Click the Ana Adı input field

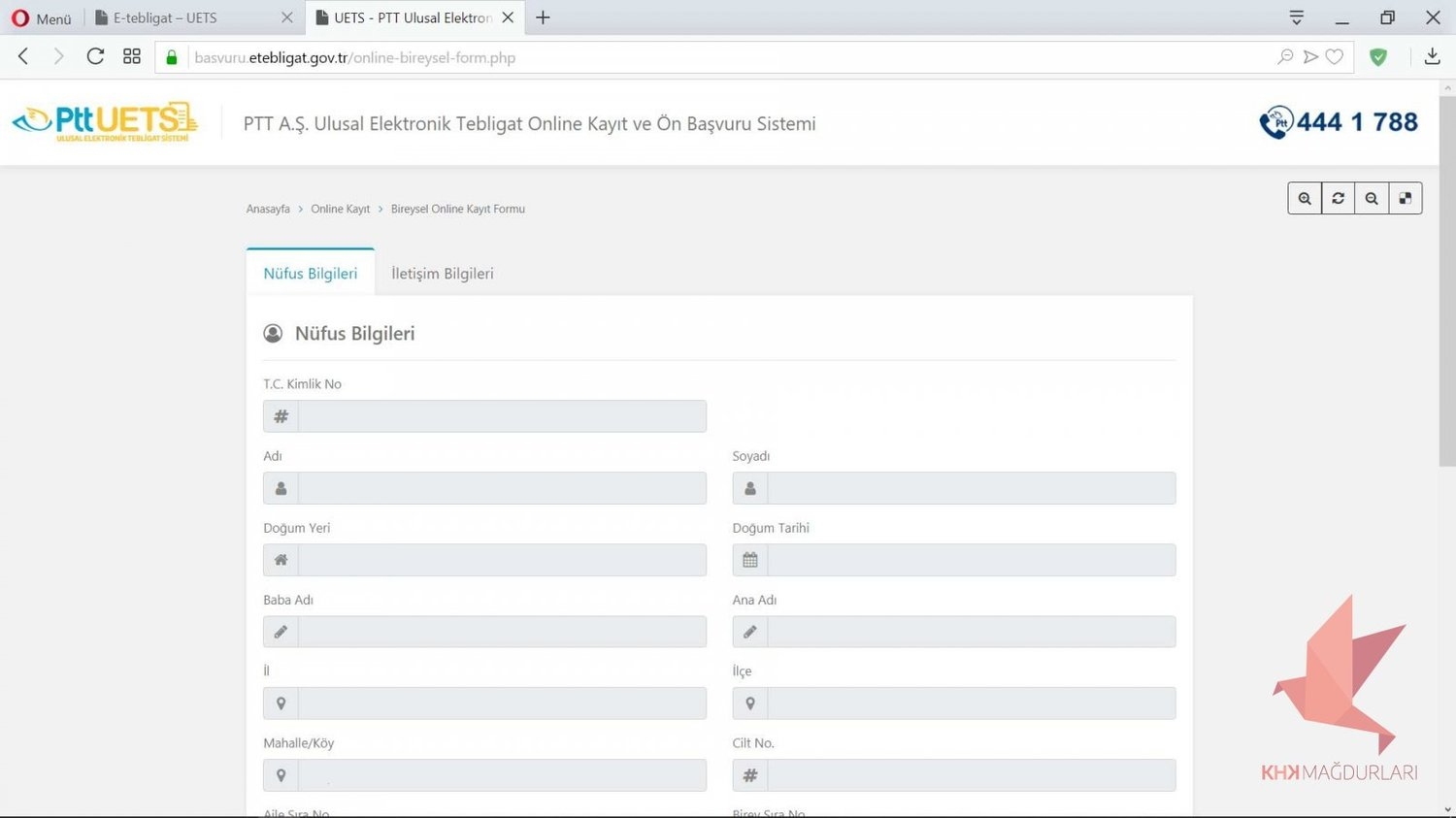point(972,632)
